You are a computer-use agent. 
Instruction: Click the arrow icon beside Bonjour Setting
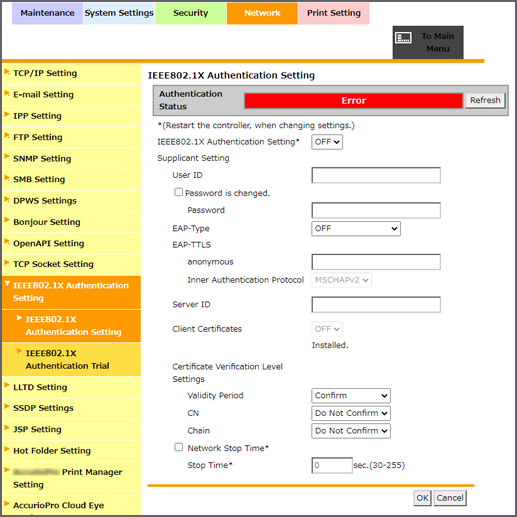click(x=7, y=220)
